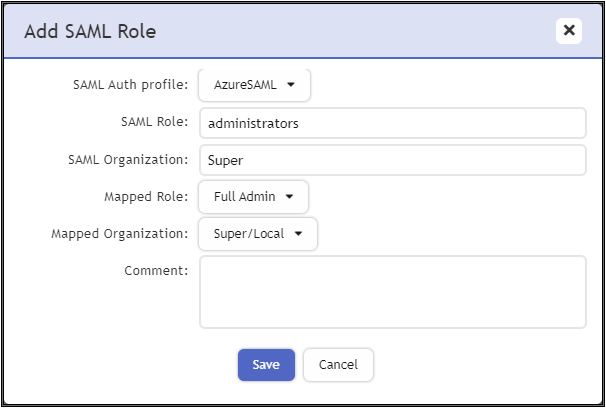Click the SAML Auth profile label

point(130,85)
